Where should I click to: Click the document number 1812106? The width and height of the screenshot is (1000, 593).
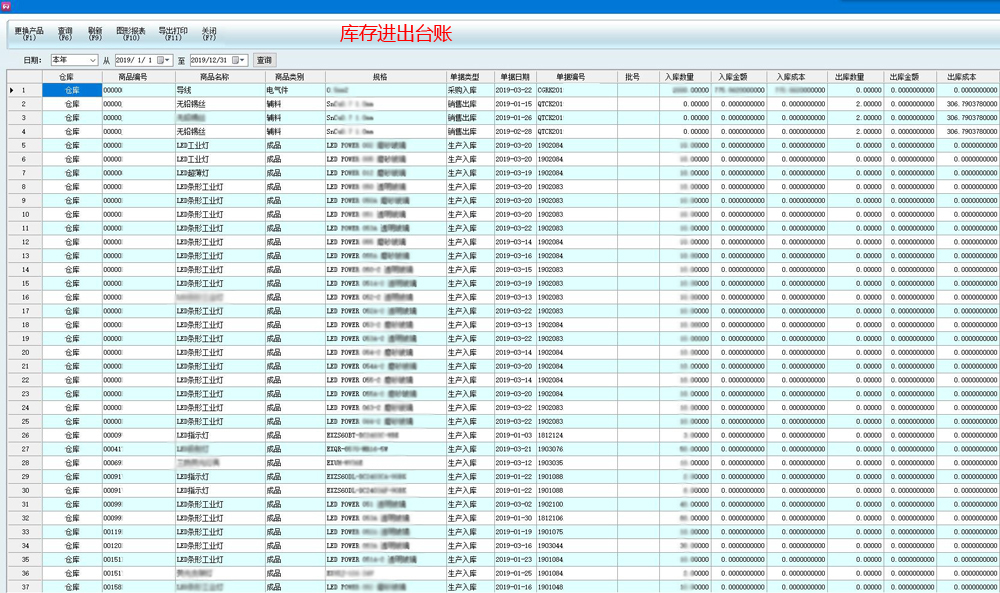(x=577, y=518)
